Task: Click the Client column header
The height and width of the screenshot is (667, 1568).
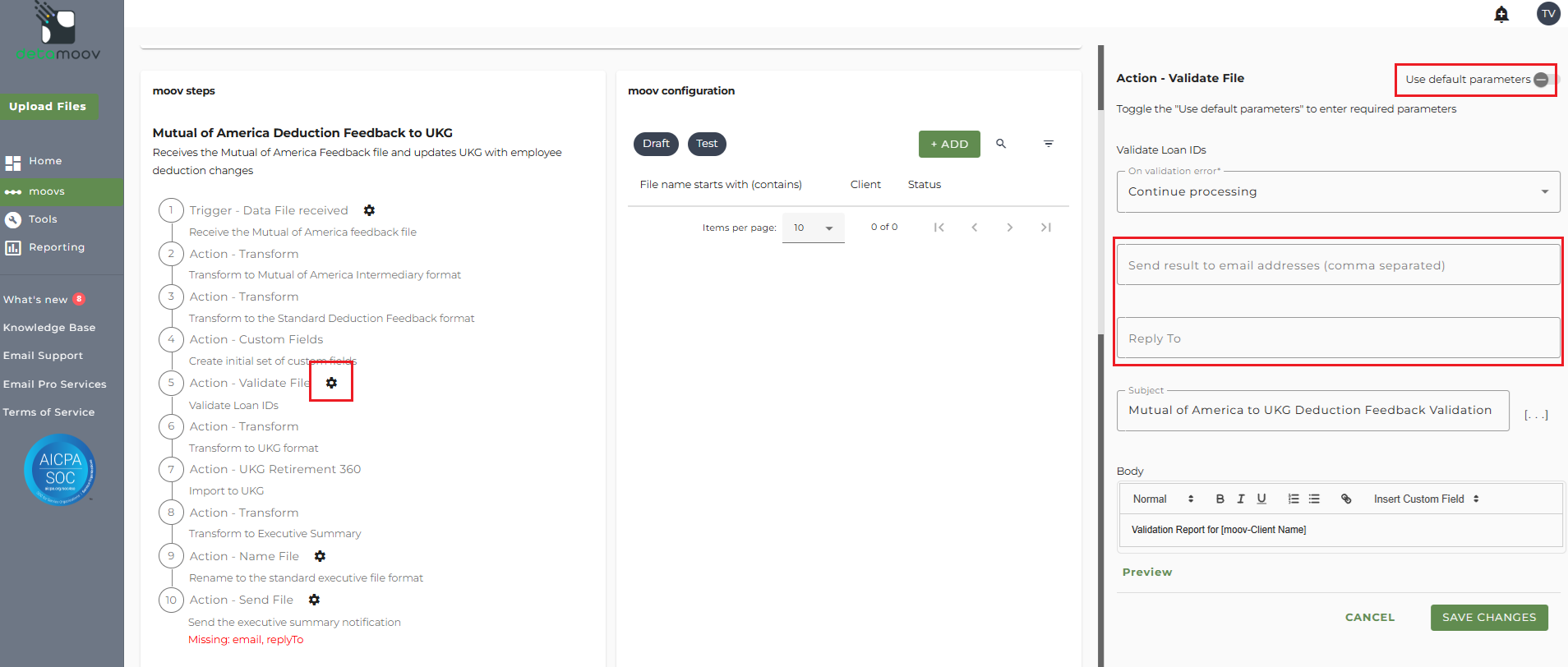Action: pyautogui.click(x=865, y=185)
